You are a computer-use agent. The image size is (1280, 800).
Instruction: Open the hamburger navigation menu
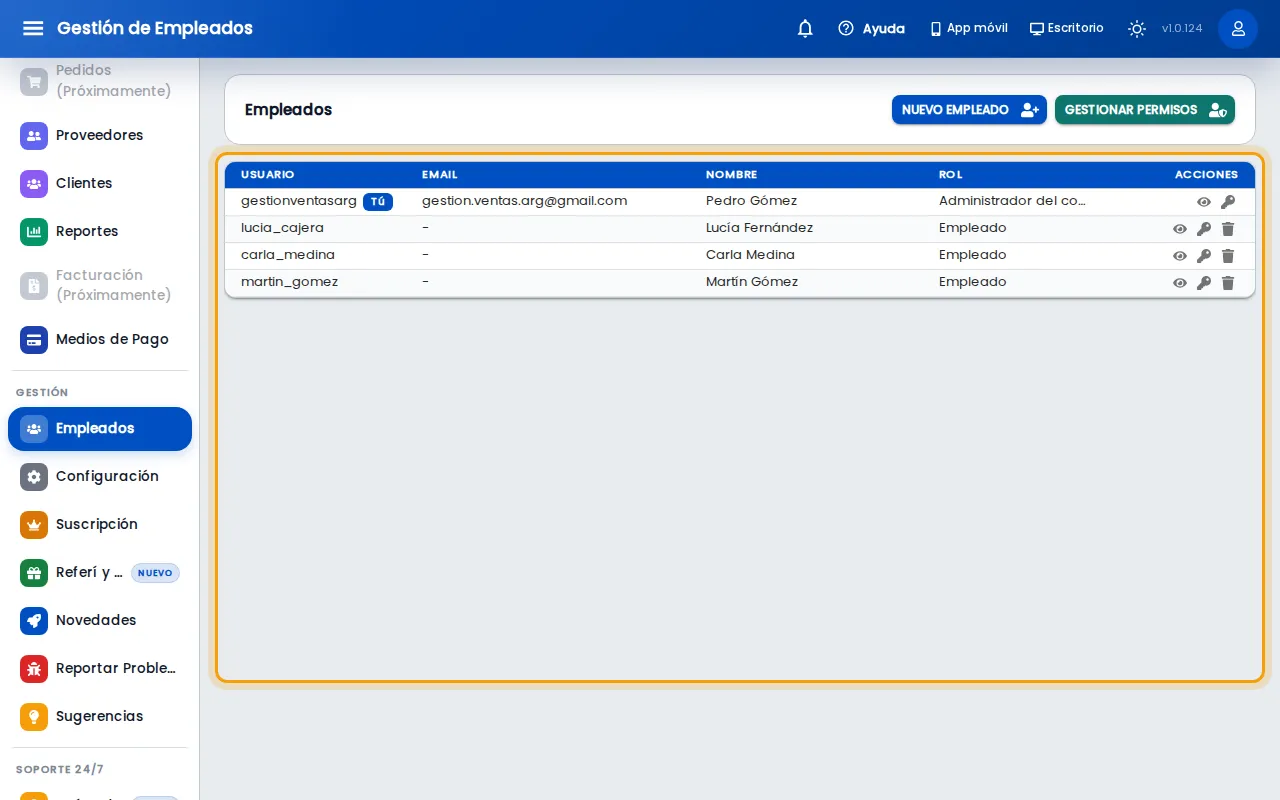point(33,28)
